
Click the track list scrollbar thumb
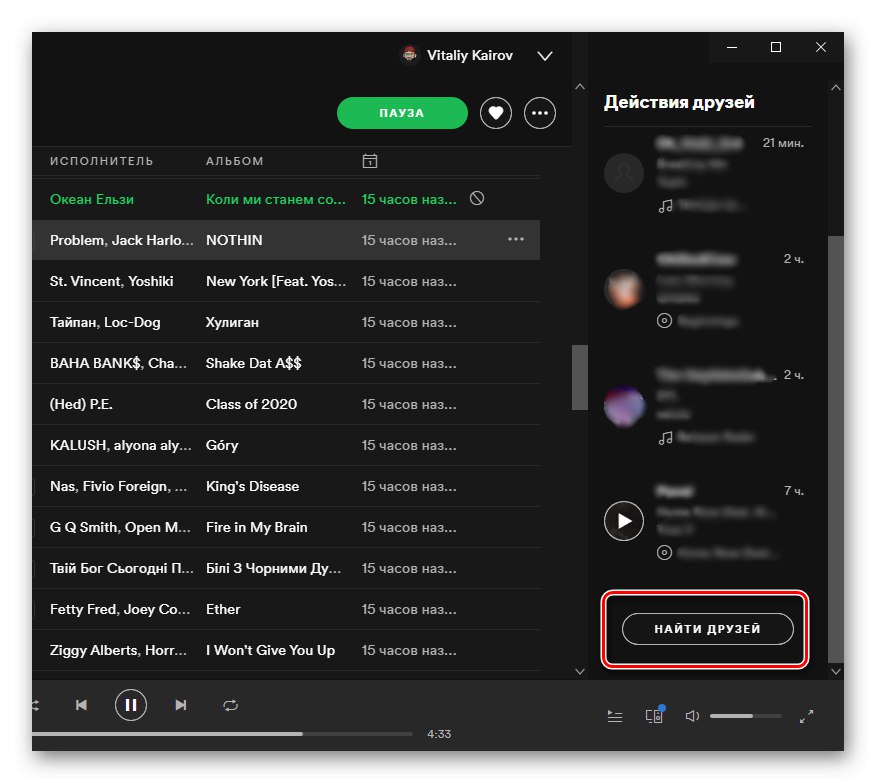(580, 377)
